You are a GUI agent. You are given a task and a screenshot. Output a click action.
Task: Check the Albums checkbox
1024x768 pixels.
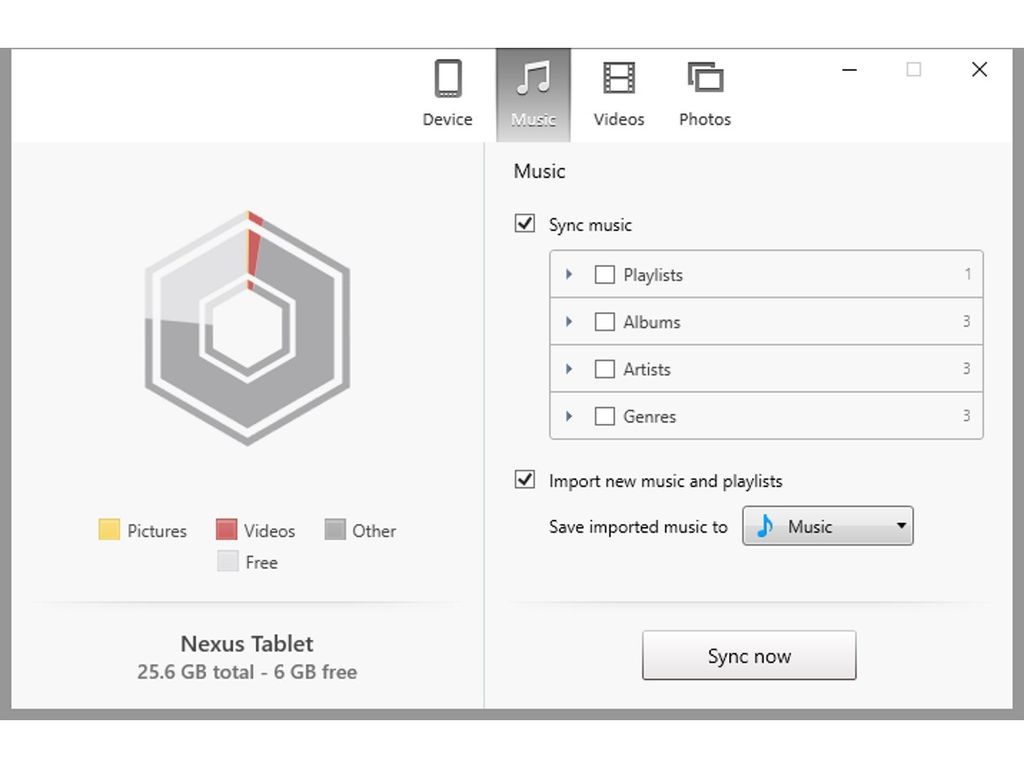click(x=604, y=321)
